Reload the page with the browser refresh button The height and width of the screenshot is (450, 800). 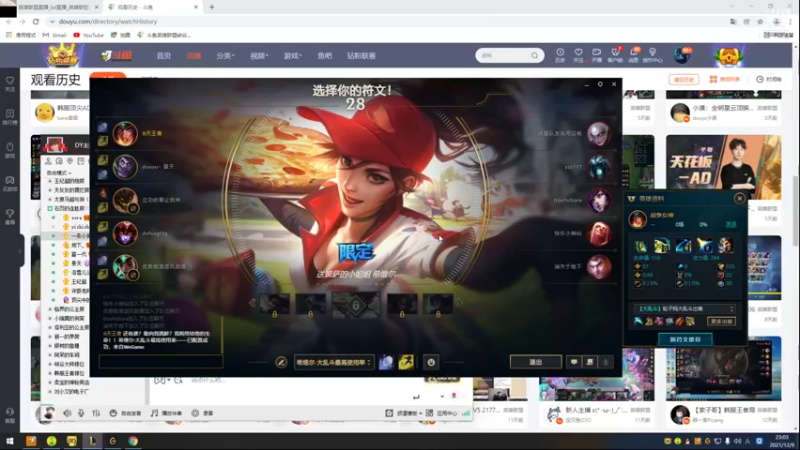[x=36, y=21]
